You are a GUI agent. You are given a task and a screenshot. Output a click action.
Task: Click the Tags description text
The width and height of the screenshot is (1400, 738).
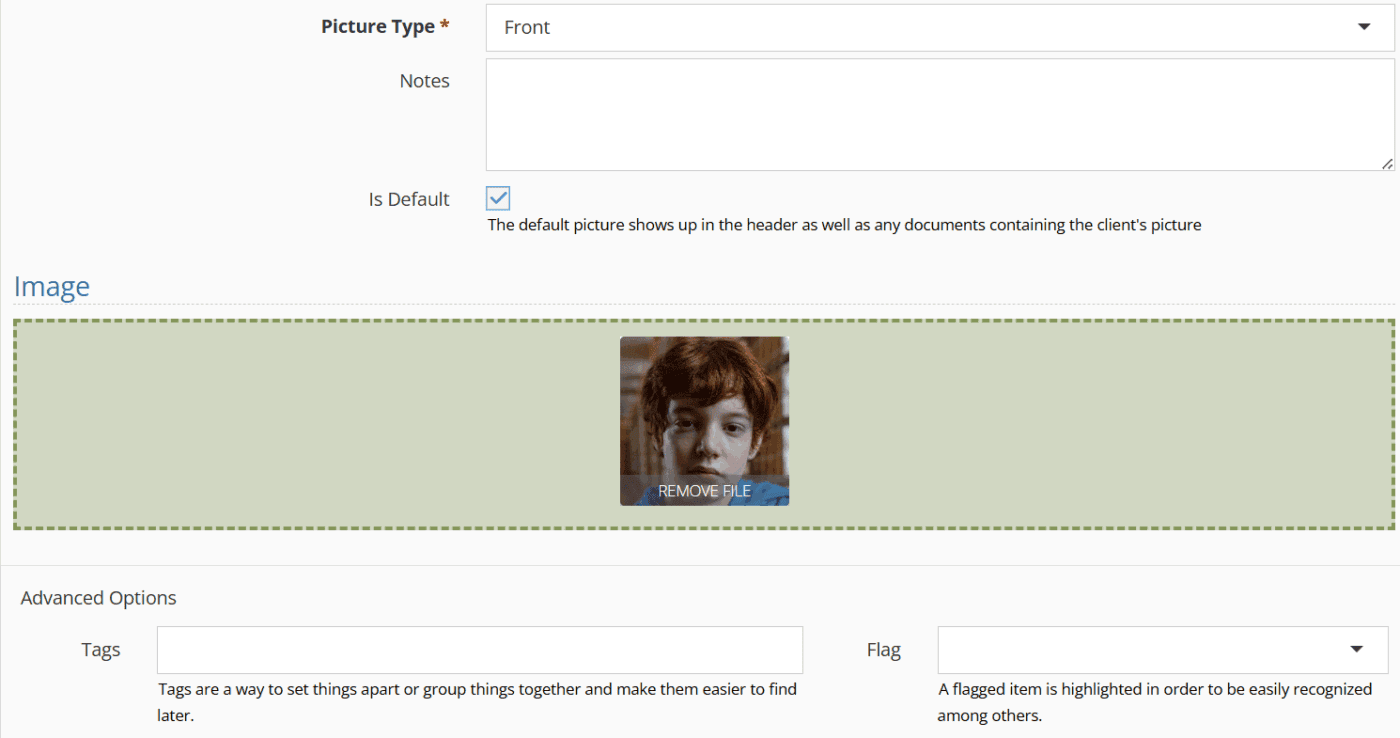coord(478,702)
